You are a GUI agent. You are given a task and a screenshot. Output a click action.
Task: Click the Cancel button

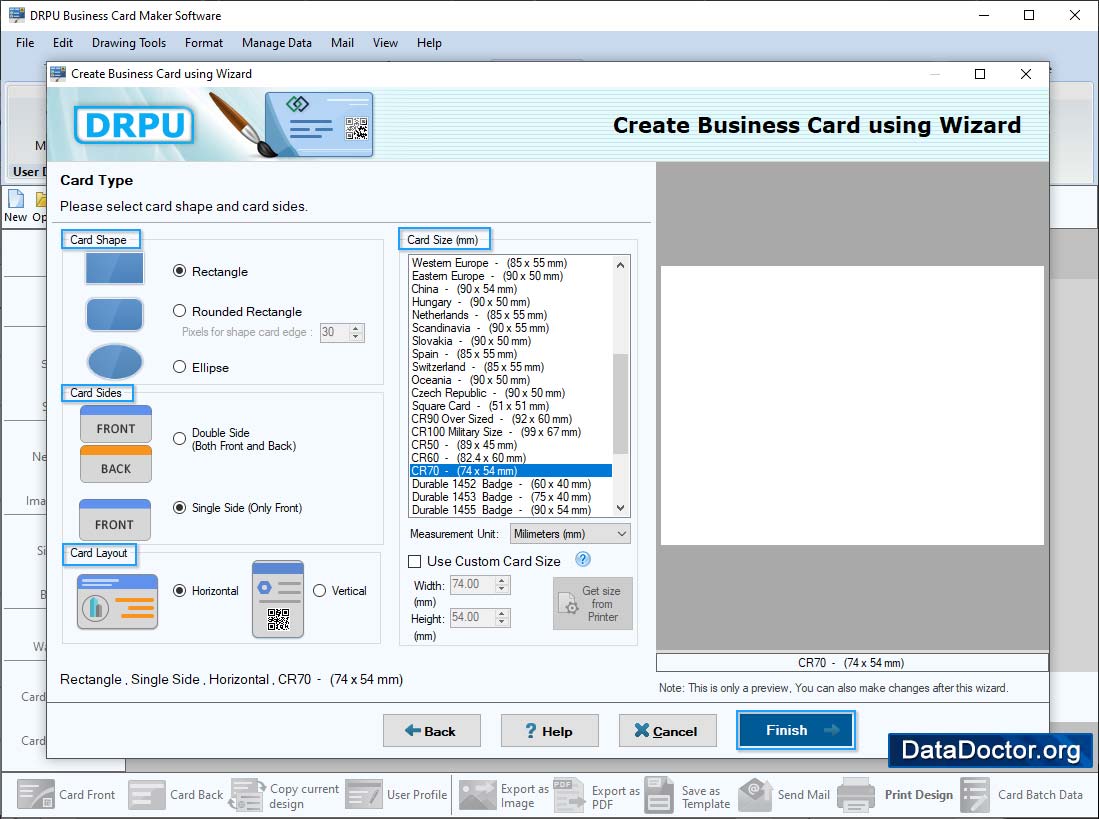[x=667, y=731]
